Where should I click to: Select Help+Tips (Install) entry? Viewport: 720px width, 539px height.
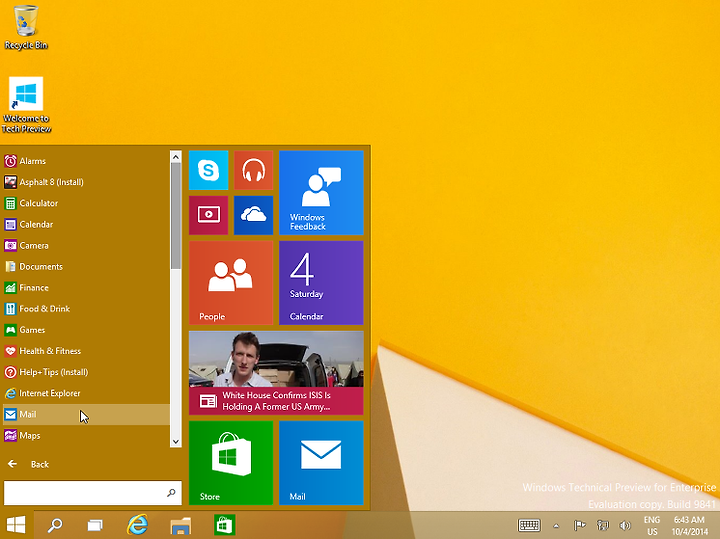pos(86,372)
